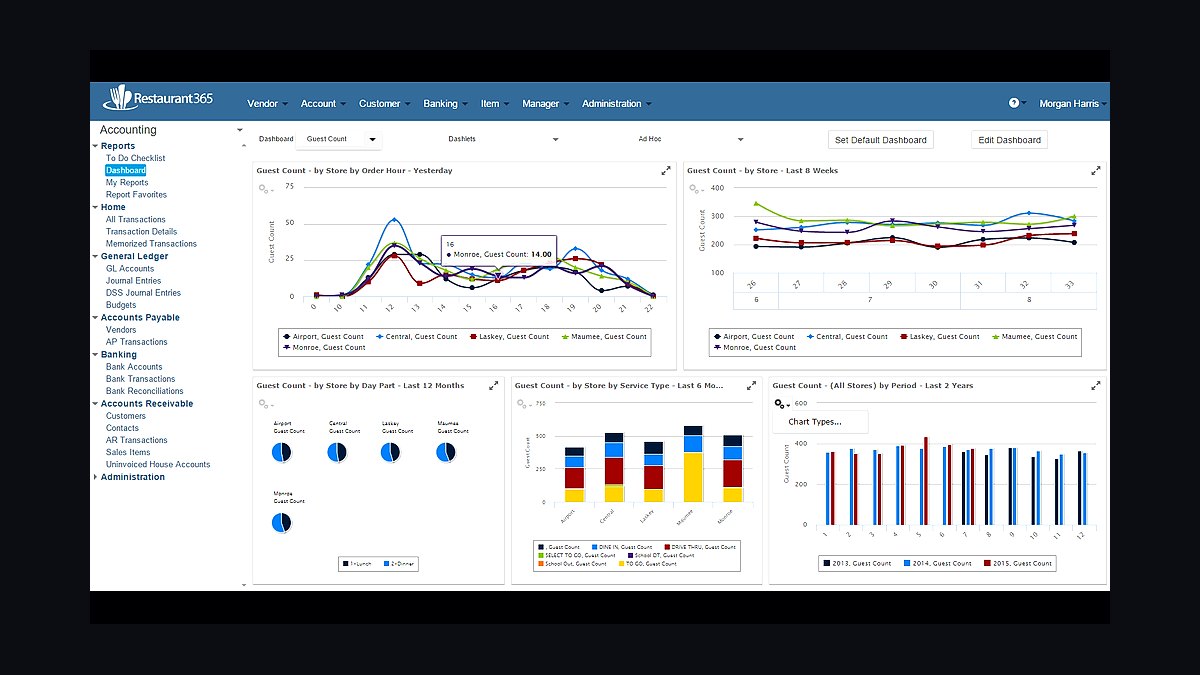Toggle DINE IN Guest Count legend series
1200x675 pixels.
pyautogui.click(x=621, y=547)
